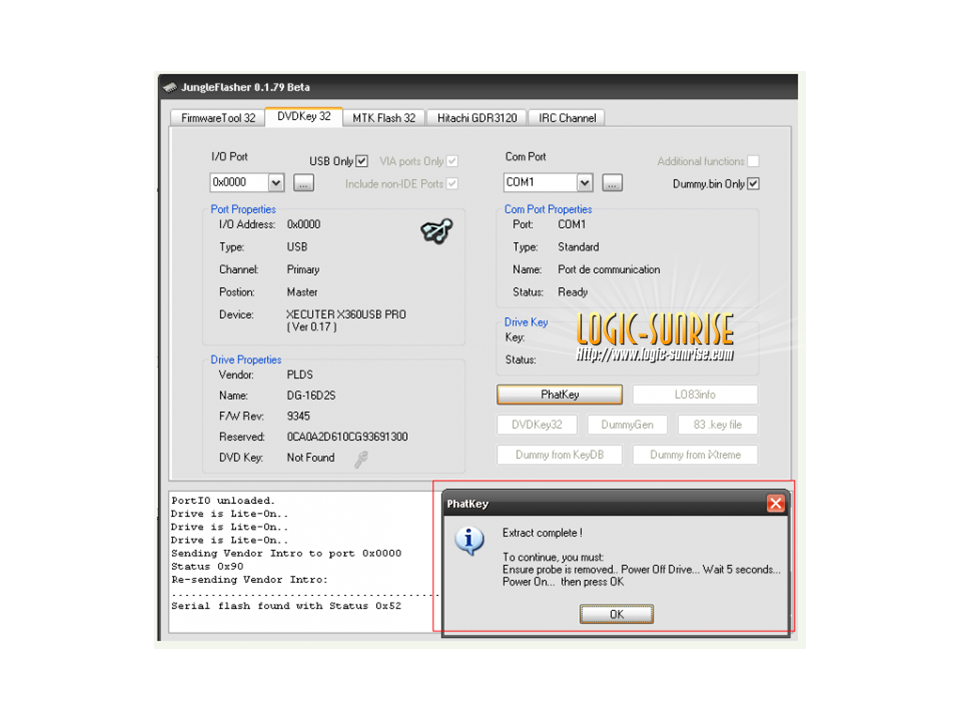Click the 83 .key file button
The image size is (960, 720).
tap(718, 425)
